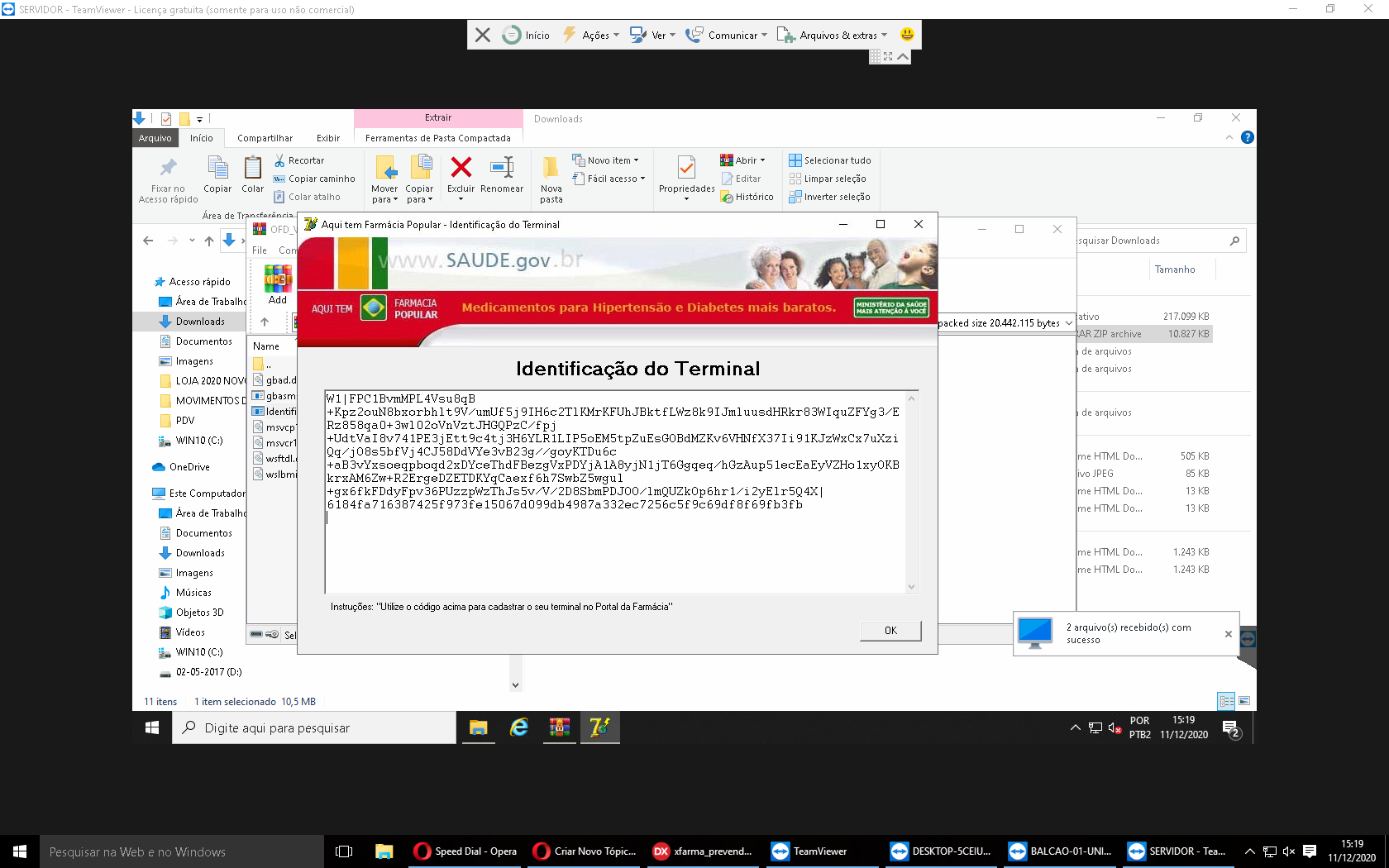The width and height of the screenshot is (1389, 868).
Task: Click the Explorer back navigation arrow
Action: 148,241
